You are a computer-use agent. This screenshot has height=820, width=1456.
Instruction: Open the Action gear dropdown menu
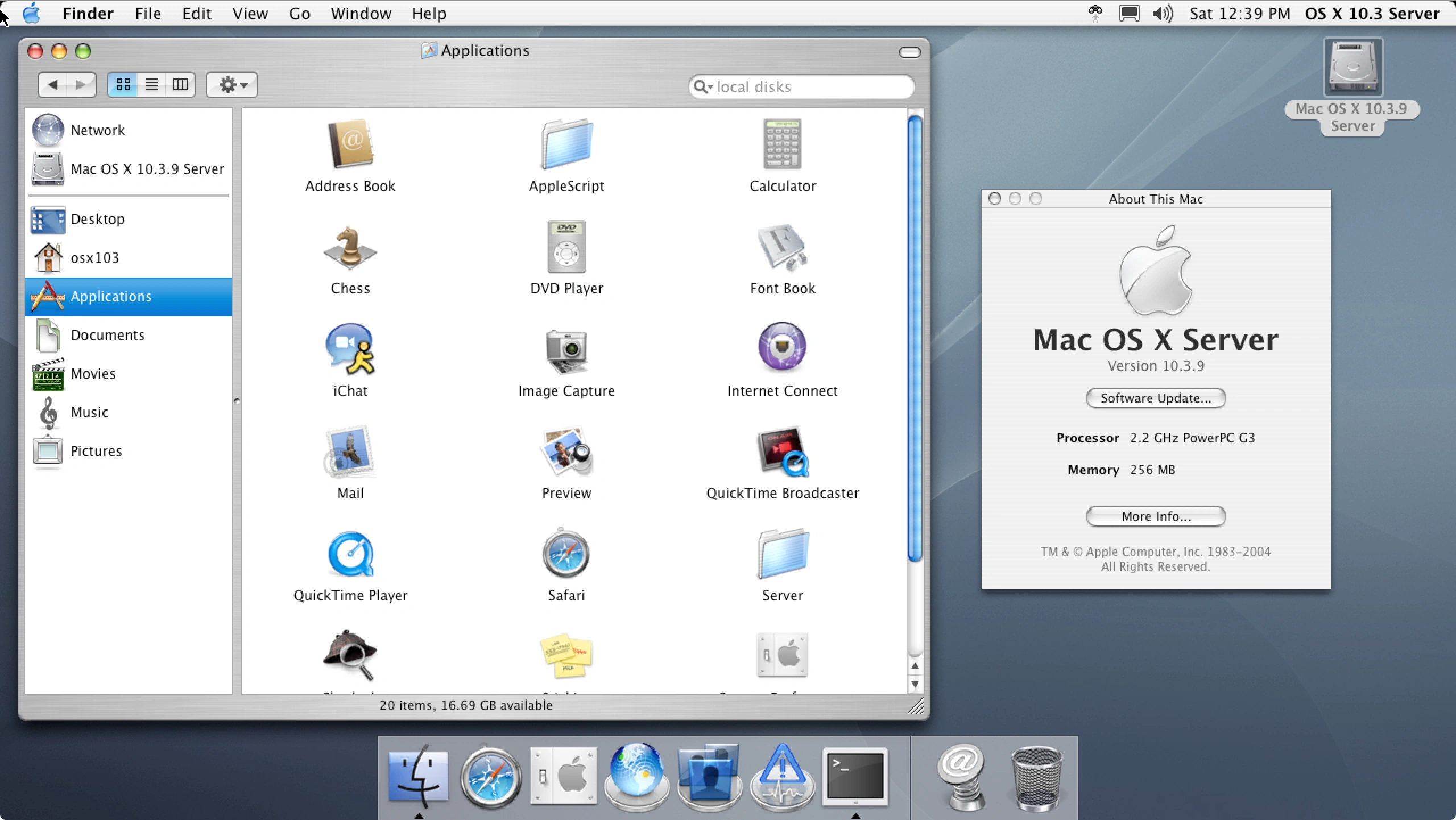coord(232,85)
